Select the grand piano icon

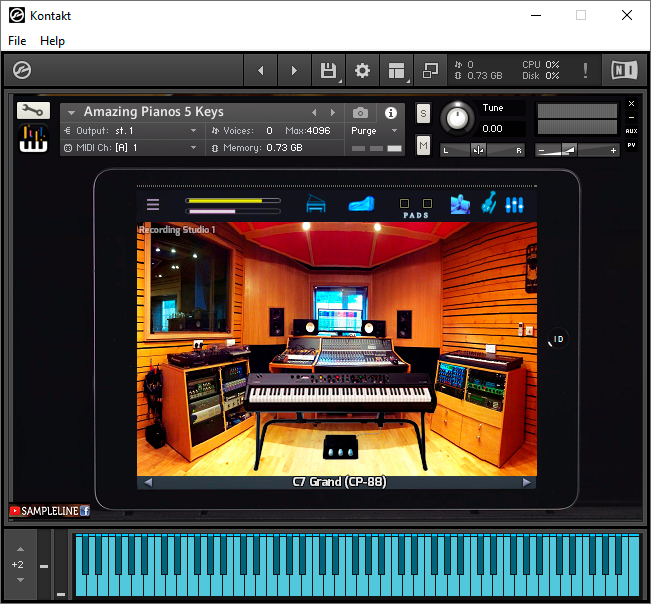[x=316, y=203]
